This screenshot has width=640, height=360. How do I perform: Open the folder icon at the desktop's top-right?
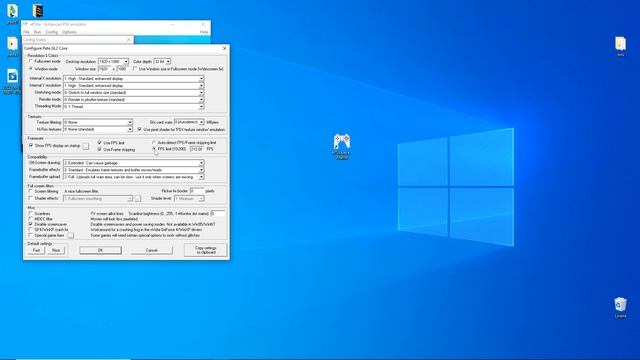(620, 46)
